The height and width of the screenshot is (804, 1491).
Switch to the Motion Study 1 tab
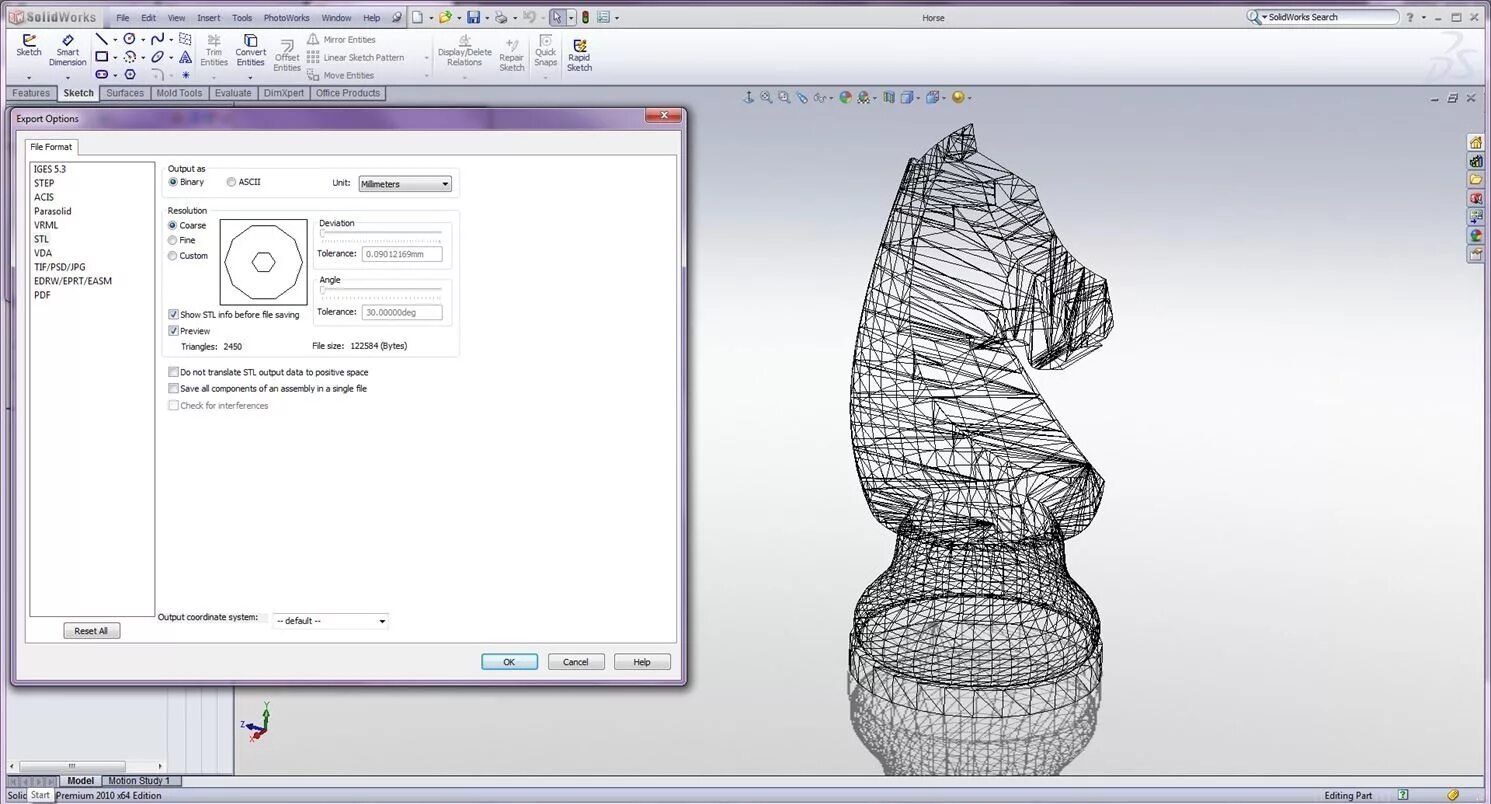139,781
